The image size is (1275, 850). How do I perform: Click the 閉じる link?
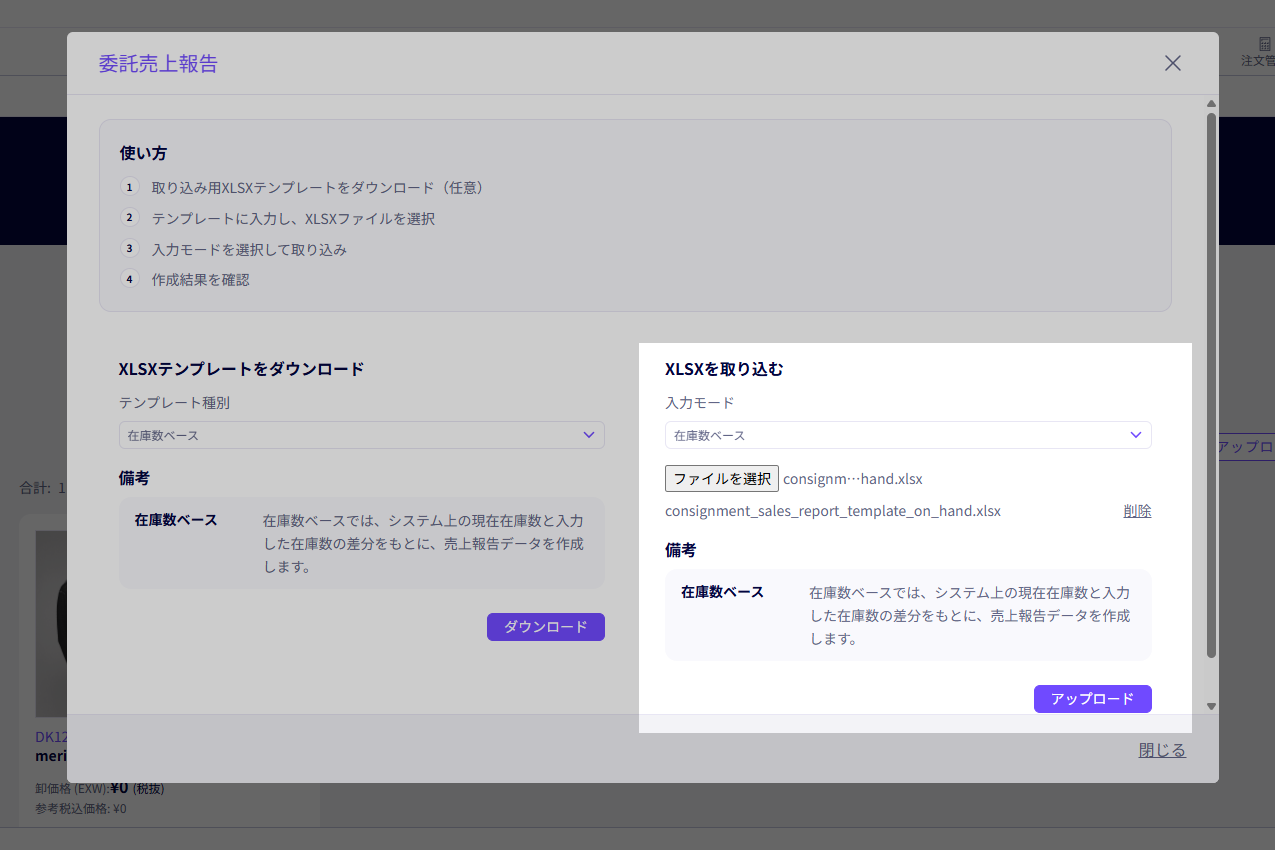click(x=1161, y=749)
